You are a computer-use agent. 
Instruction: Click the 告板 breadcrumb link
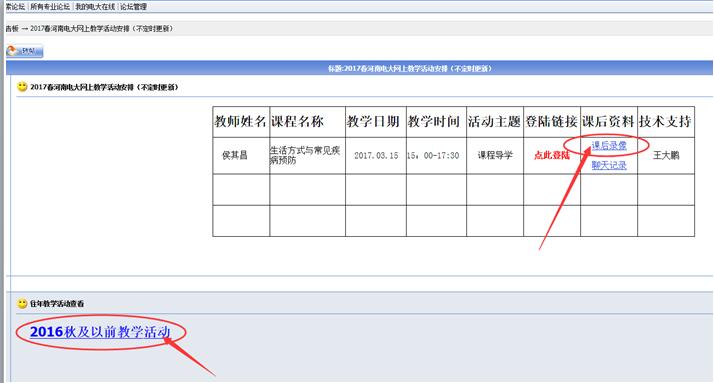point(12,28)
